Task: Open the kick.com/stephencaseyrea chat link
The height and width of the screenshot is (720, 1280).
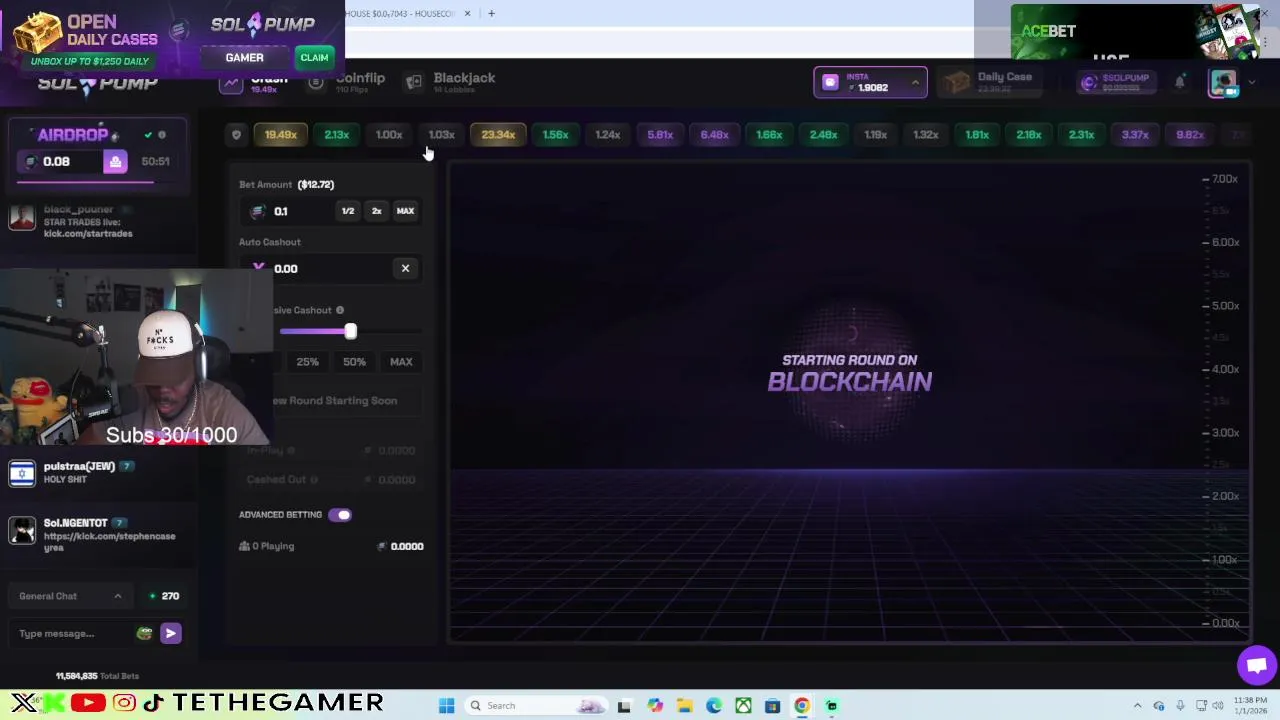Action: pos(109,542)
